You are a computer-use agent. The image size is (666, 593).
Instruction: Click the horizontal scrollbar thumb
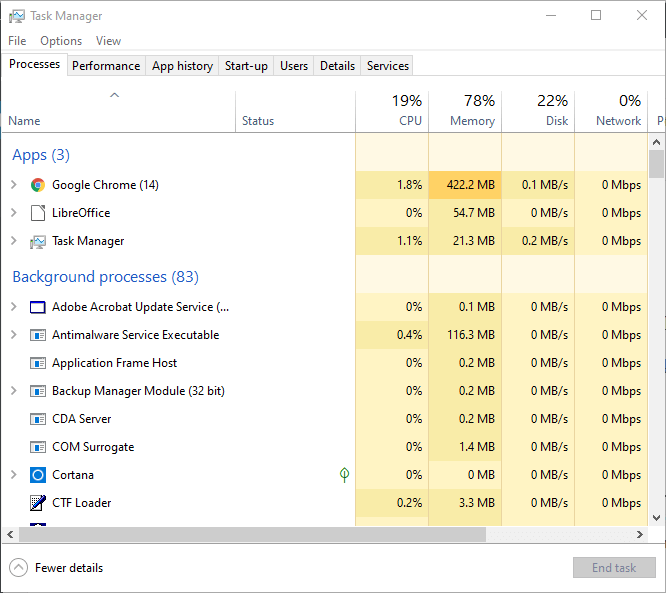point(250,535)
